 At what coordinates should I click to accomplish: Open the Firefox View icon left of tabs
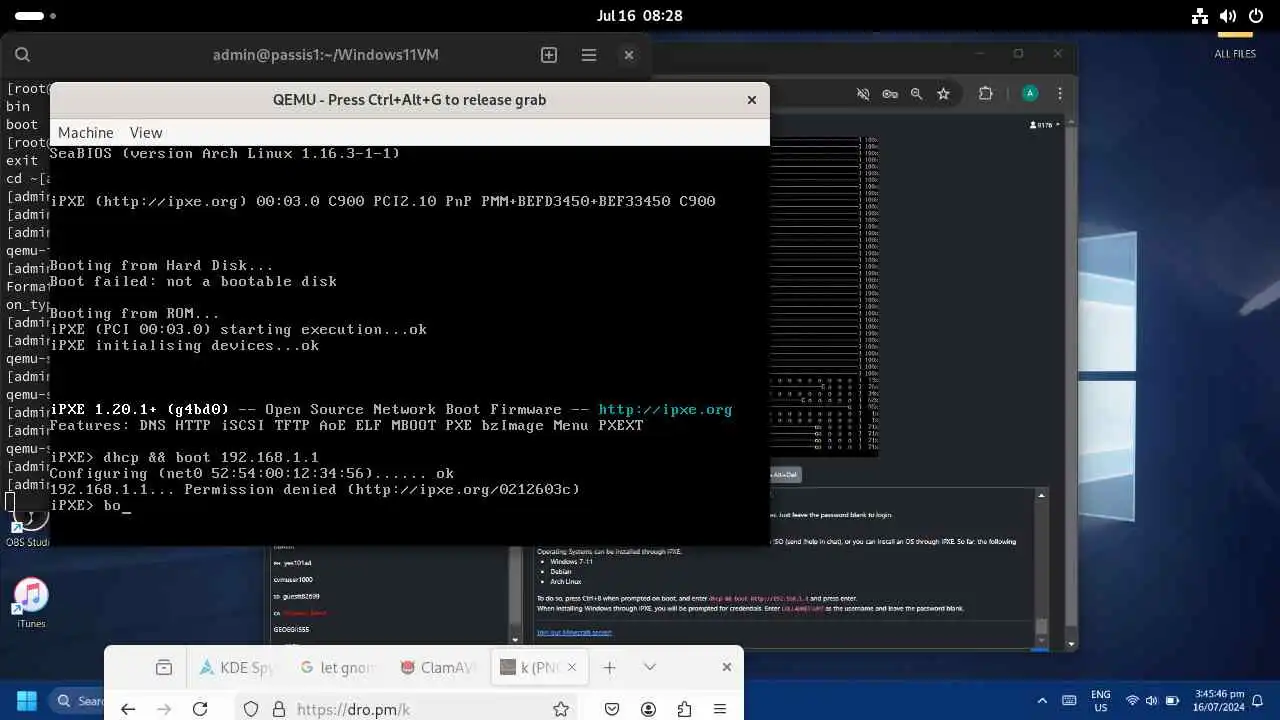[x=164, y=667]
